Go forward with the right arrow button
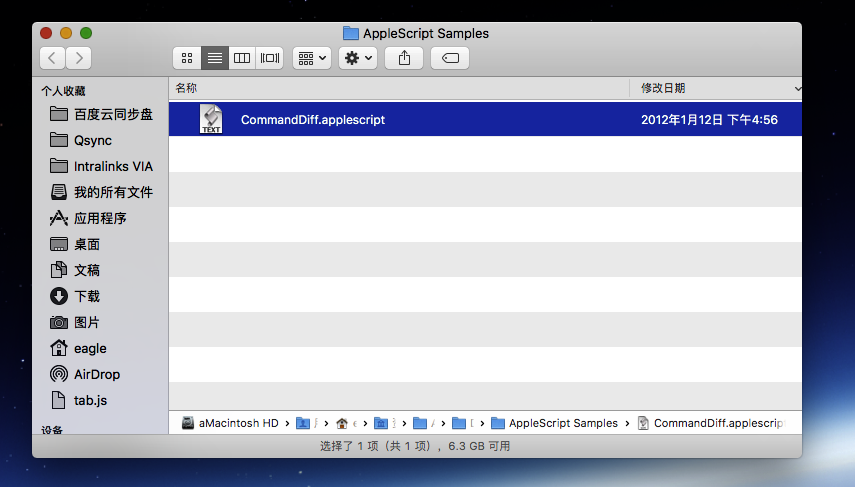The height and width of the screenshot is (487, 855). pyautogui.click(x=79, y=58)
